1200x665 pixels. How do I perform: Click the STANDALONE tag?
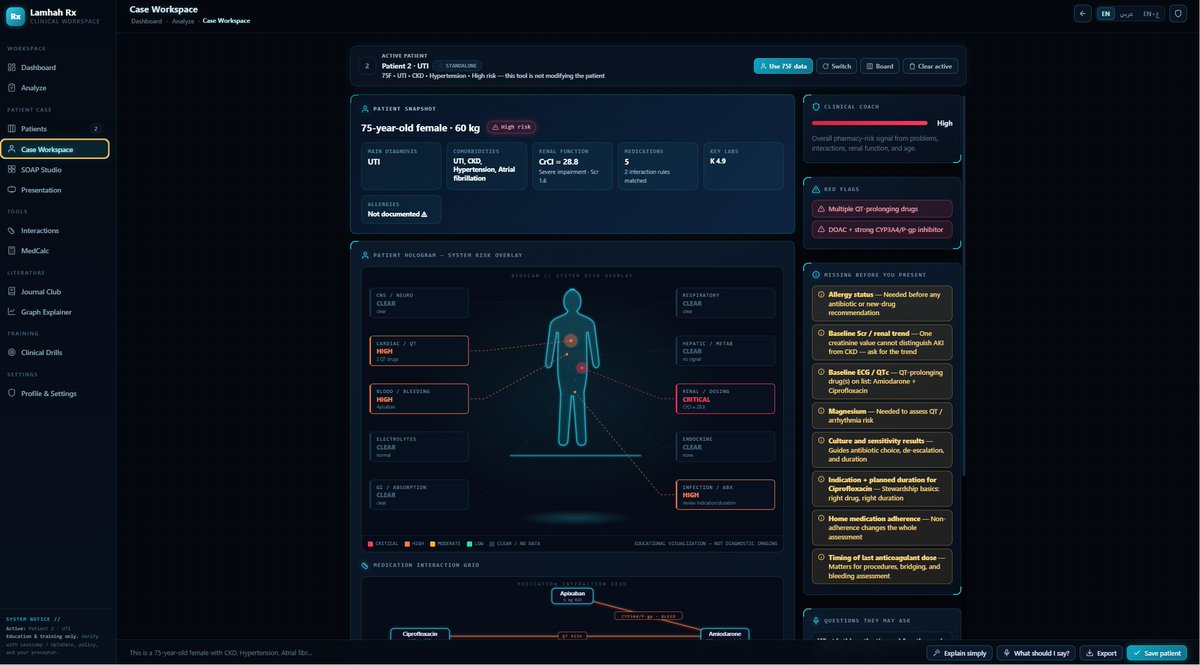458,65
